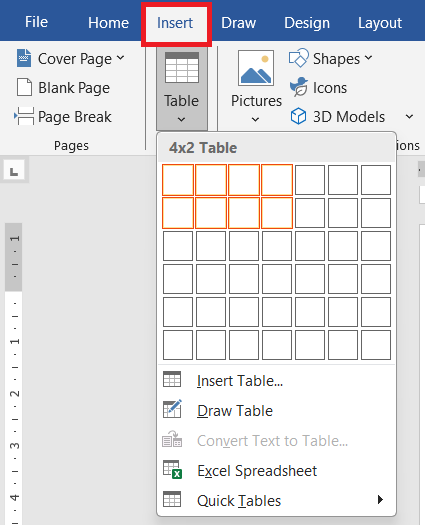The width and height of the screenshot is (425, 525).
Task: Click the Blank Page icon
Action: pos(24,87)
